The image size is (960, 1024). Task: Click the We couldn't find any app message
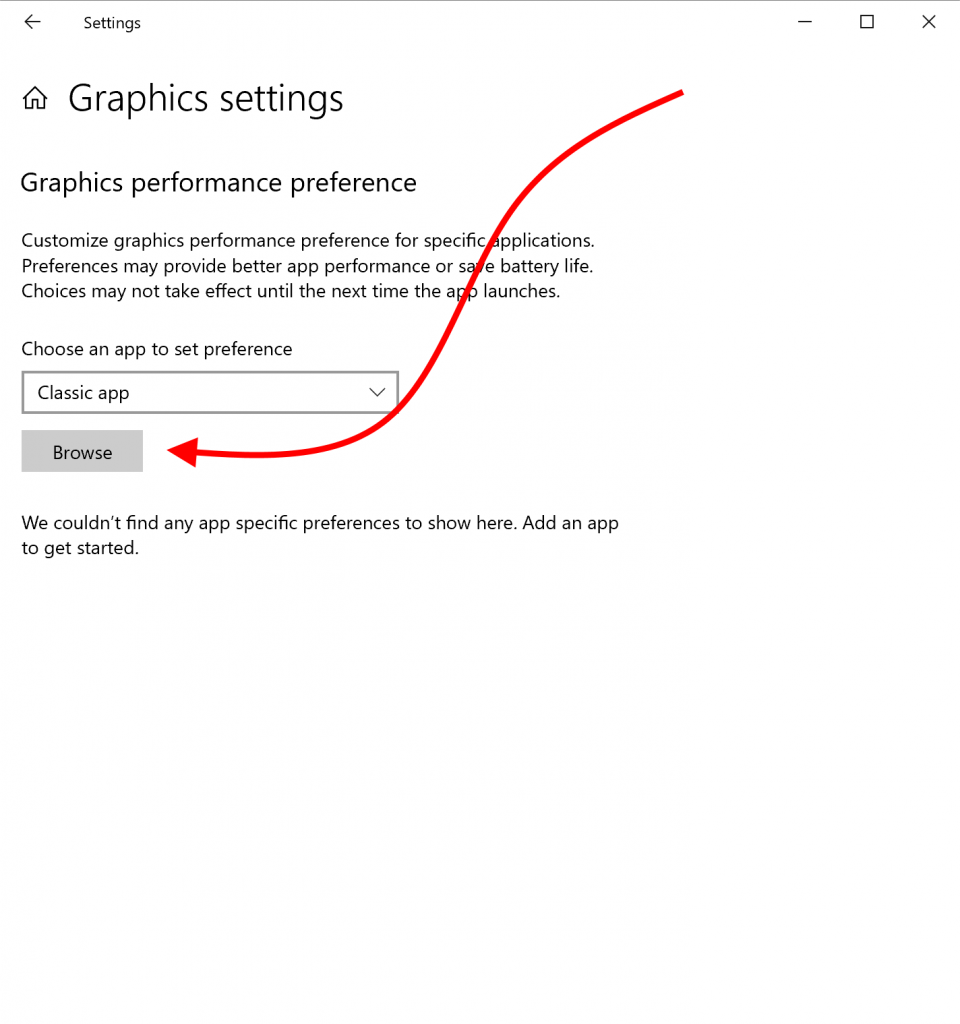320,524
